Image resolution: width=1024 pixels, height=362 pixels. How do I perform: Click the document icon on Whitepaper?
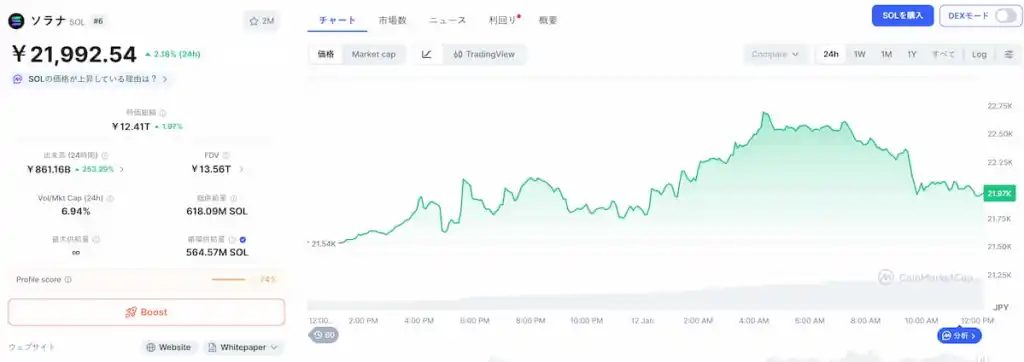click(x=212, y=348)
